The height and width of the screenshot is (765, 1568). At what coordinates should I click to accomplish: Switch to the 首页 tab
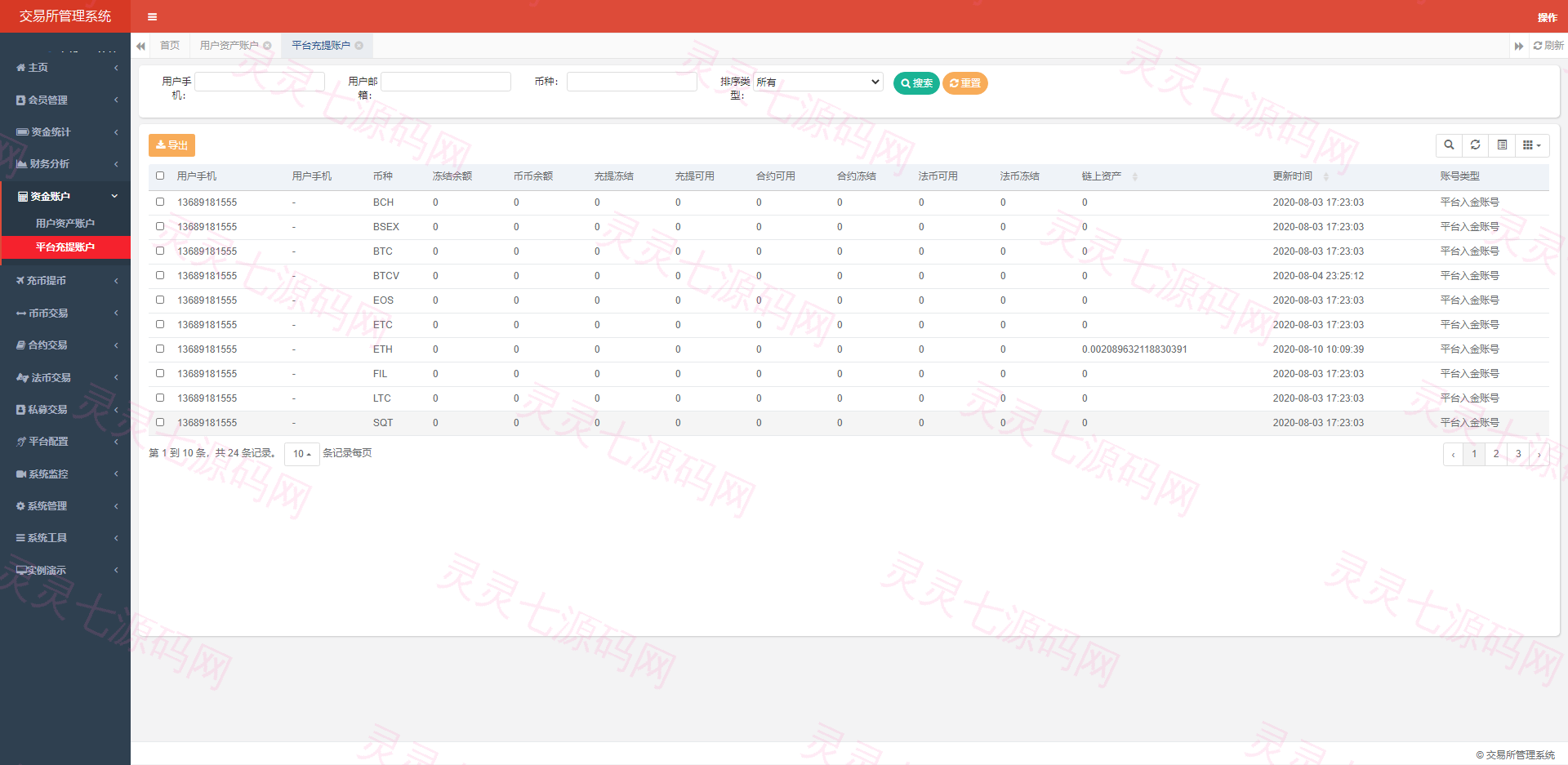tap(170, 46)
